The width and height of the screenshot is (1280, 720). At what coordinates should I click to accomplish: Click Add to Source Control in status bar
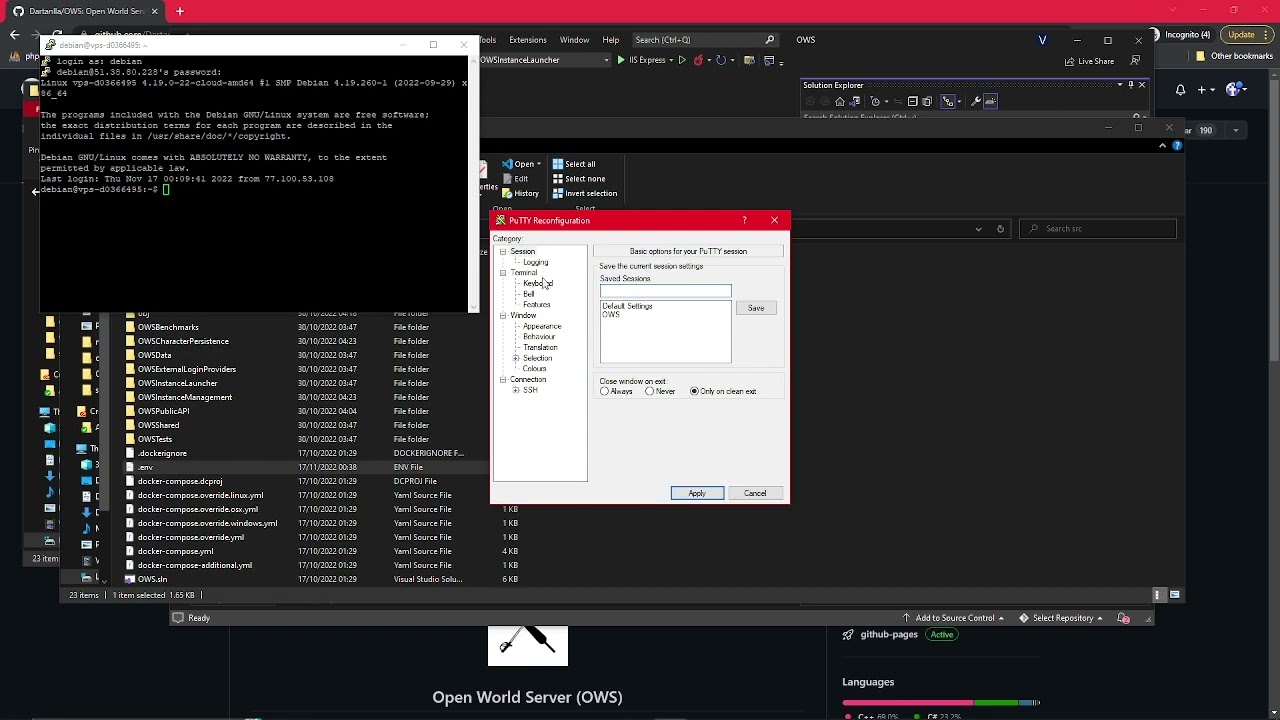pyautogui.click(x=953, y=618)
